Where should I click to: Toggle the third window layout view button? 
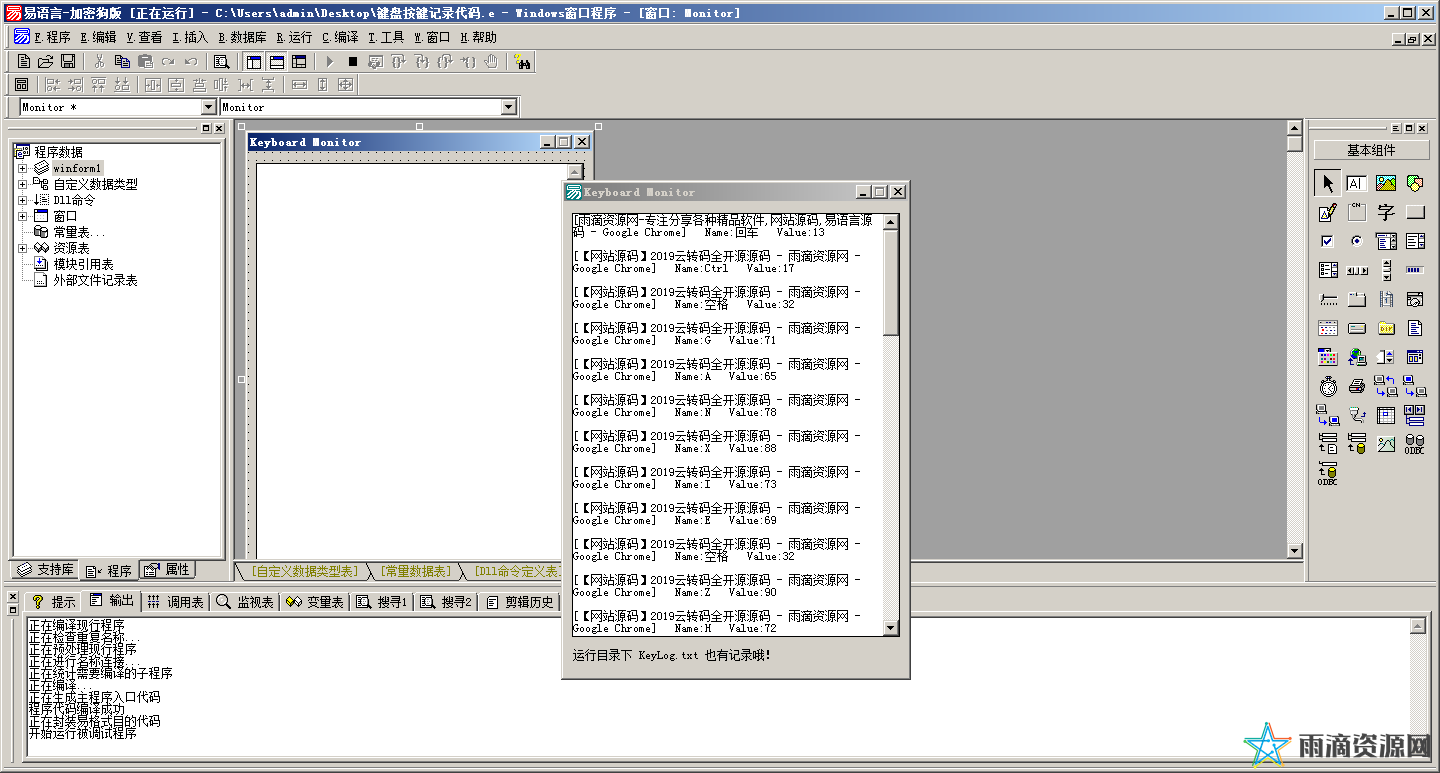(x=299, y=62)
